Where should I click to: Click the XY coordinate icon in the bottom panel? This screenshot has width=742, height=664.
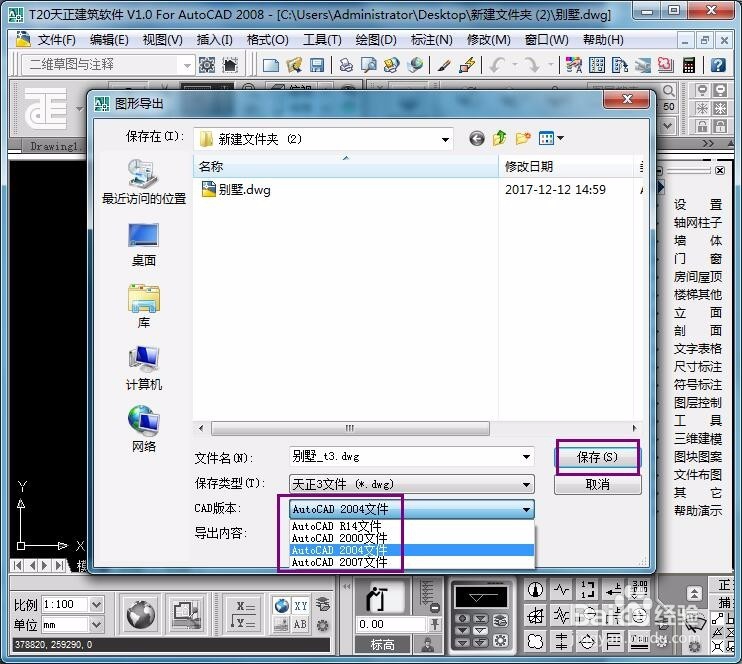pos(300,606)
